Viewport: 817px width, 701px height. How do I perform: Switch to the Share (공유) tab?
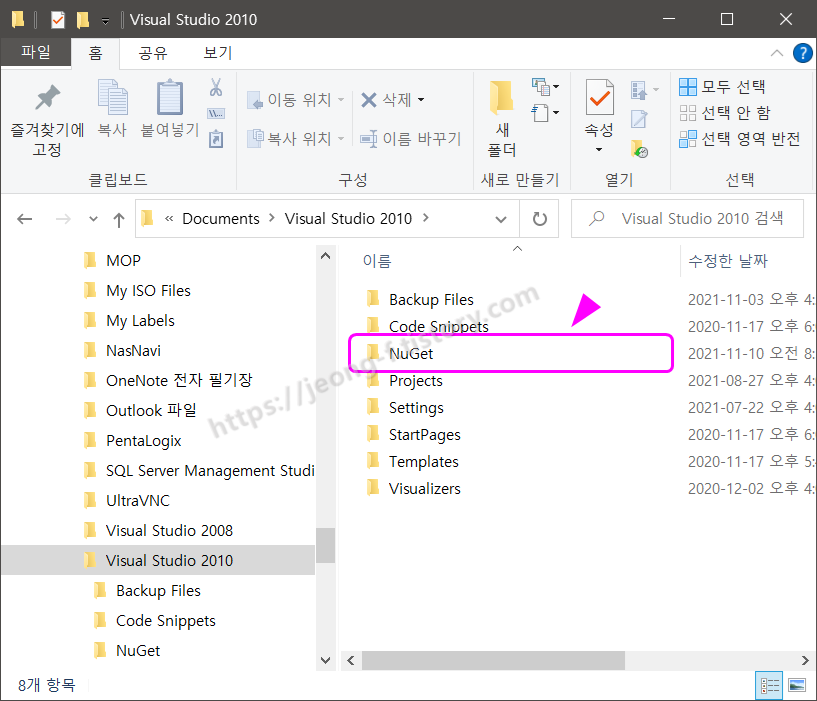(153, 53)
